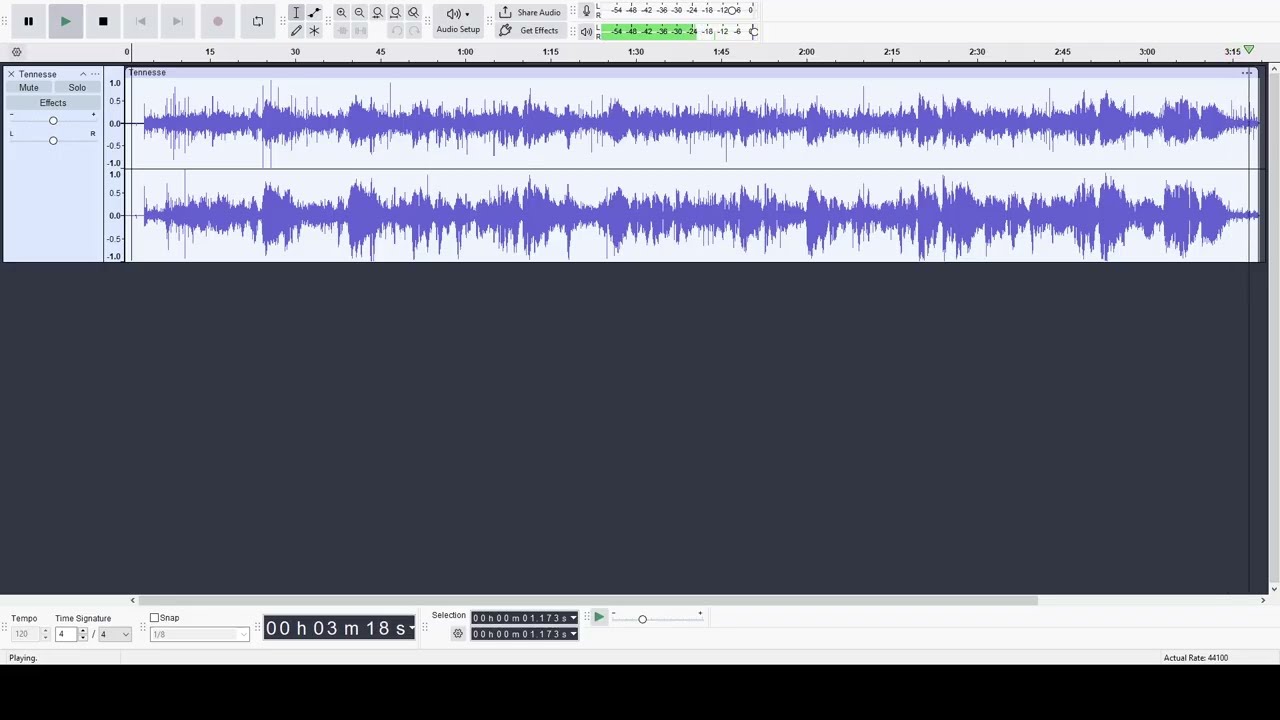
Task: Solo the Tennesse track
Action: (x=77, y=88)
